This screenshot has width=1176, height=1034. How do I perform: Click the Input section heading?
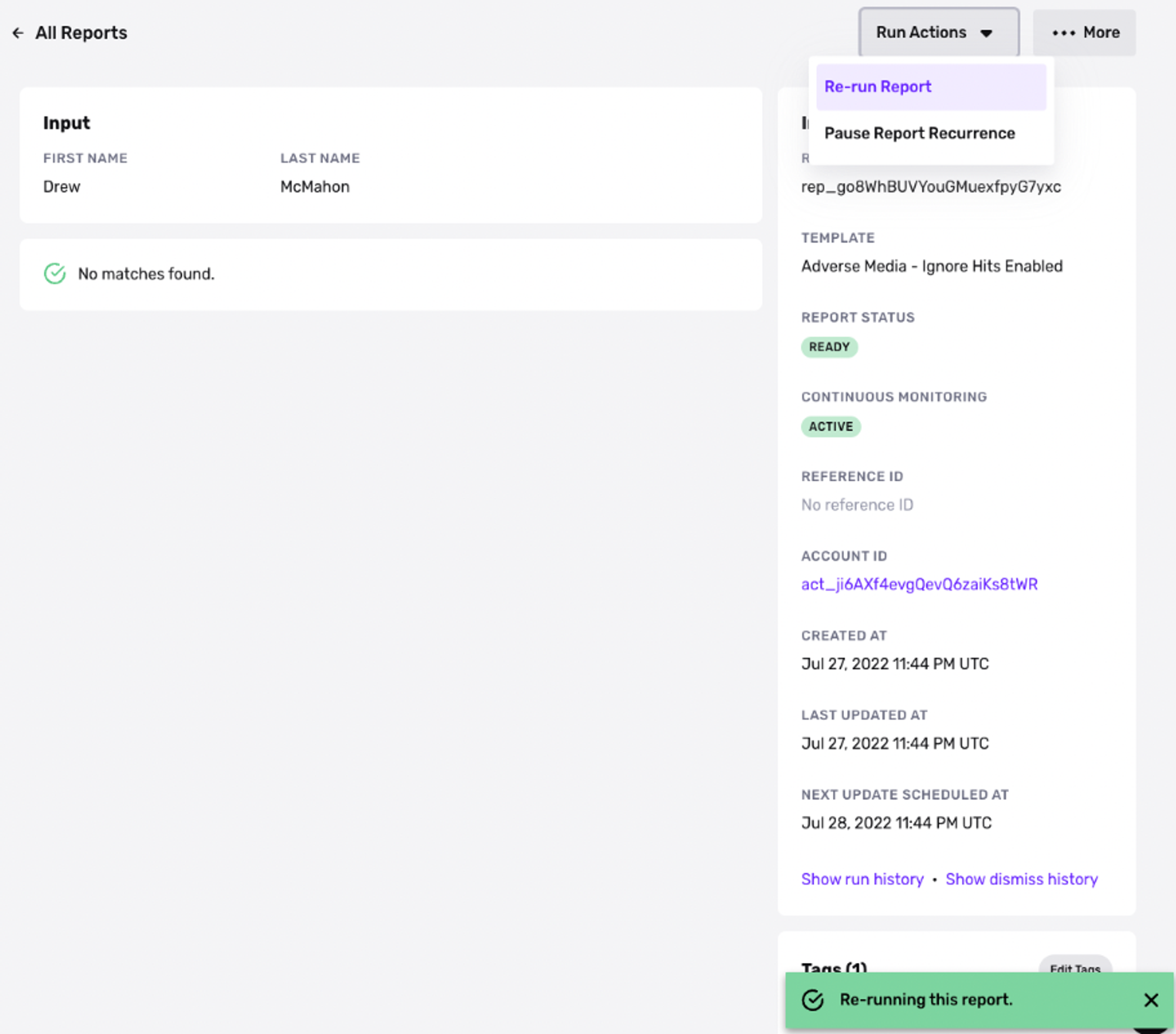pos(66,123)
